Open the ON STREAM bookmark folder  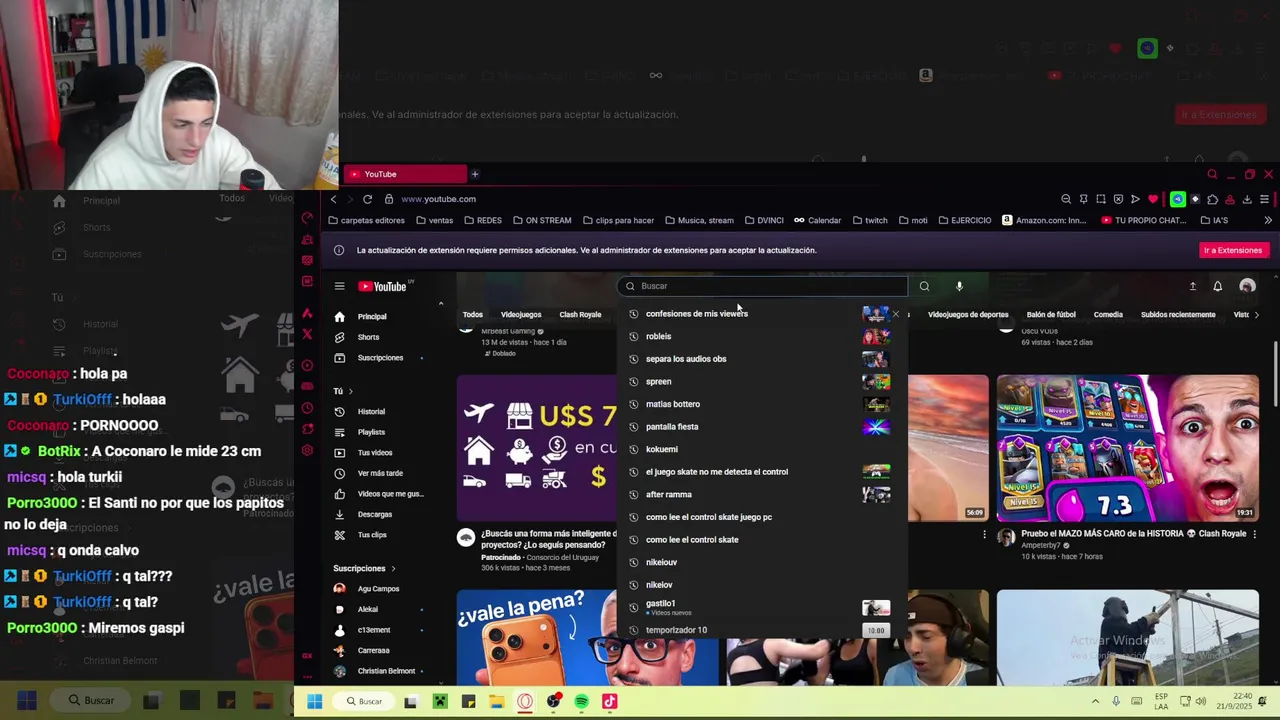[541, 220]
